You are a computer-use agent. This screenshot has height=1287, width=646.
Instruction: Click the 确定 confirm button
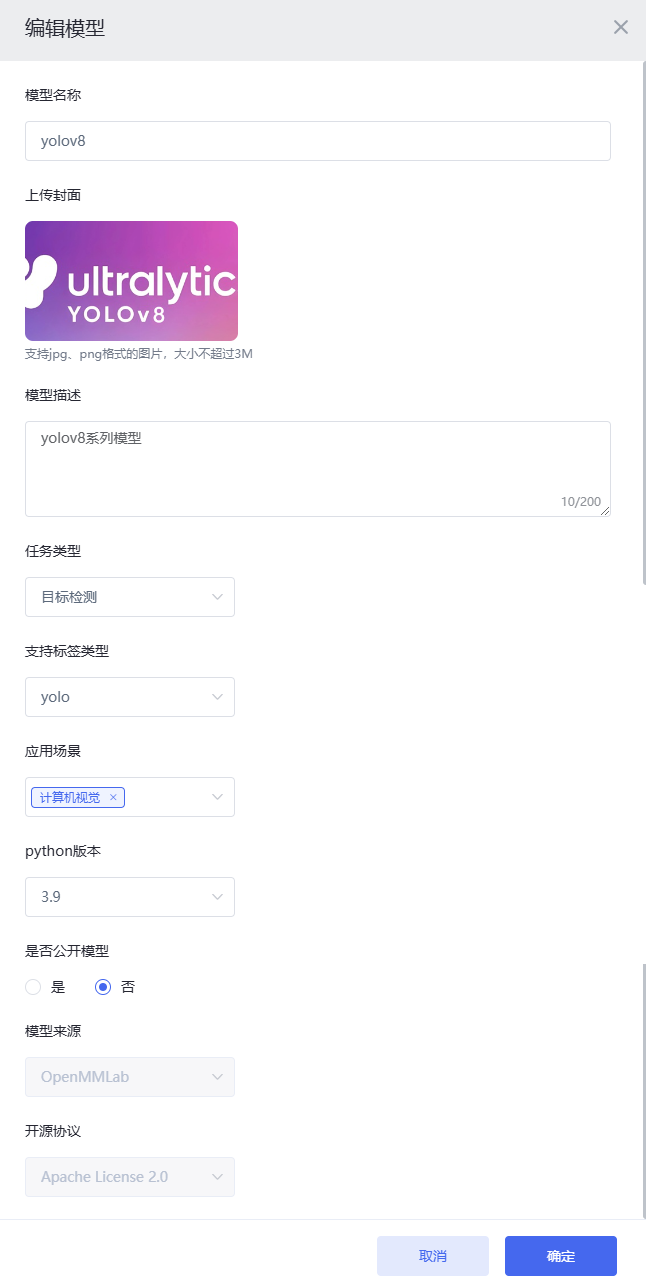[x=561, y=1256]
